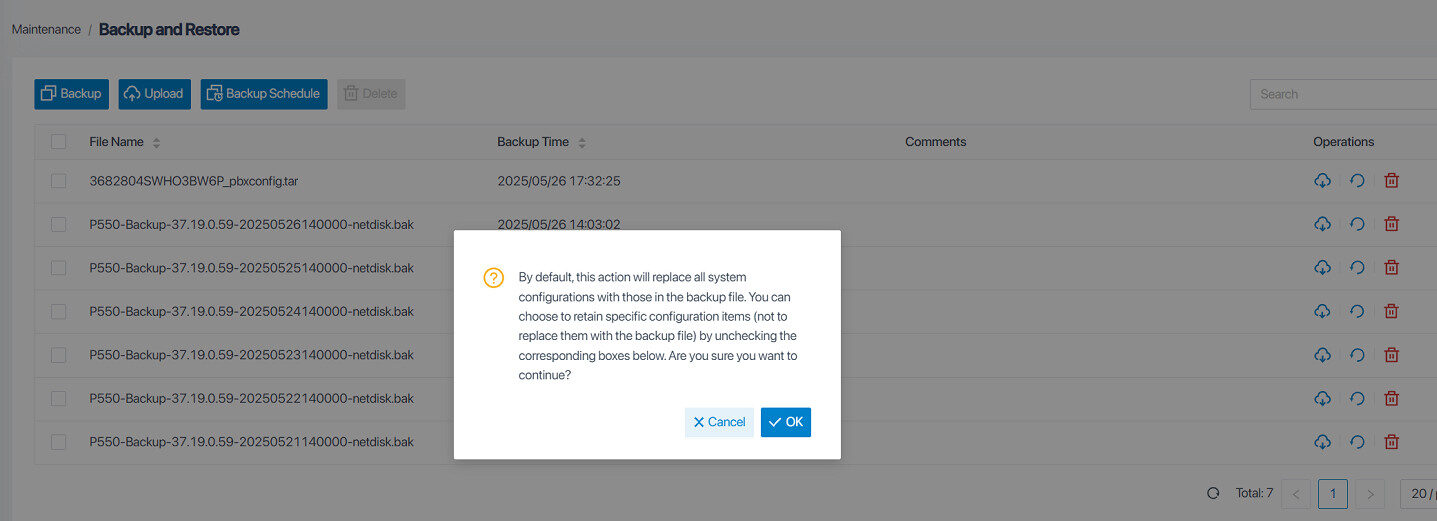Delete the 20250526140000 netdisk backup
Viewport: 1437px width, 521px height.
coord(1391,224)
